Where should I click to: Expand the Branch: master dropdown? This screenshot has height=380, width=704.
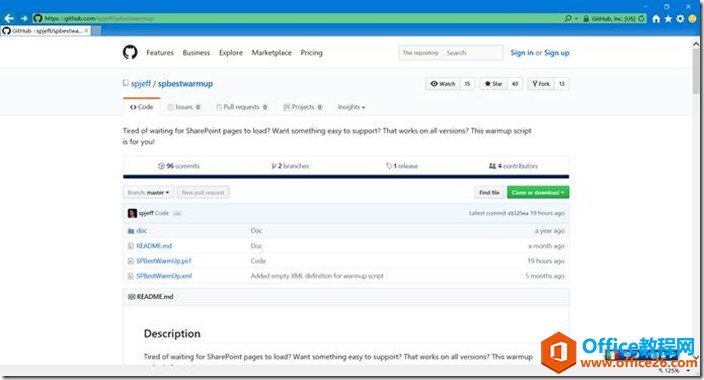tap(148, 193)
